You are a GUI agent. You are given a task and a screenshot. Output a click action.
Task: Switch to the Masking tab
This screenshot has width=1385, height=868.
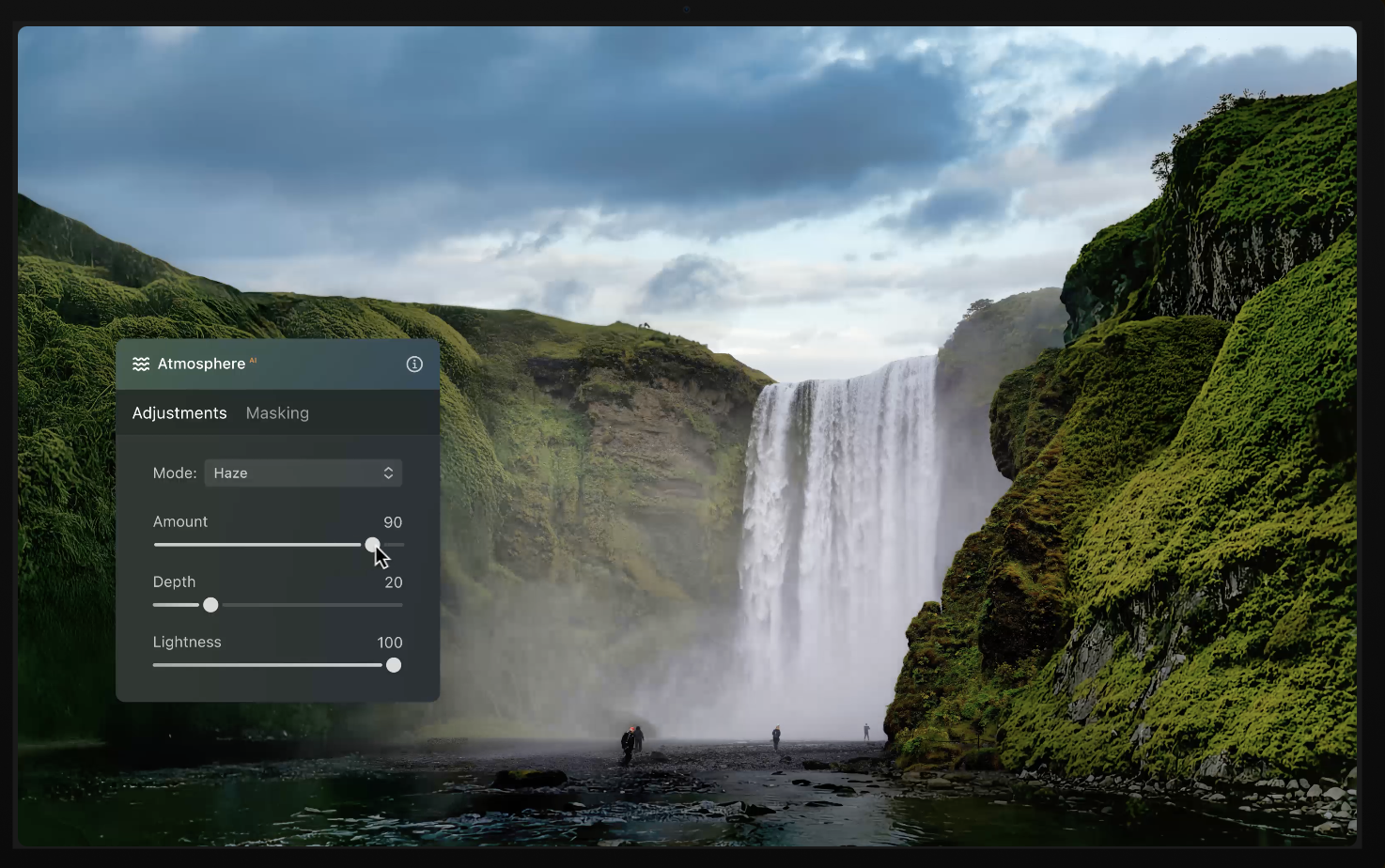coord(277,413)
